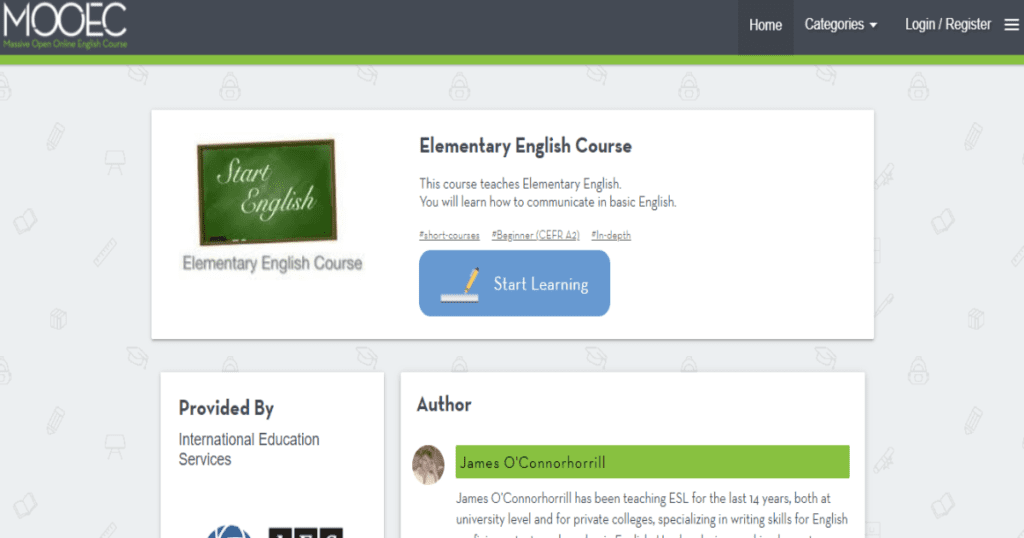Image resolution: width=1024 pixels, height=538 pixels.
Task: Click the Elementary English Course heading
Action: coord(525,146)
